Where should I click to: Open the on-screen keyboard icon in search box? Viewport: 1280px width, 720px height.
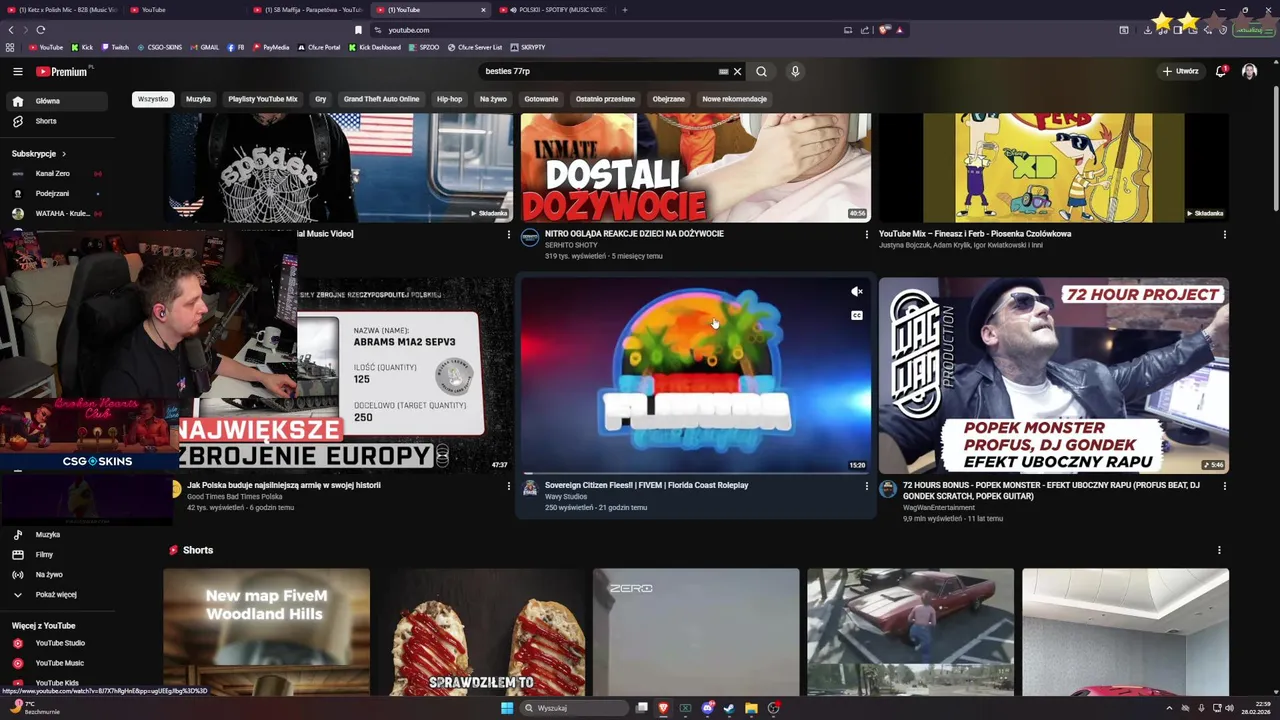723,71
